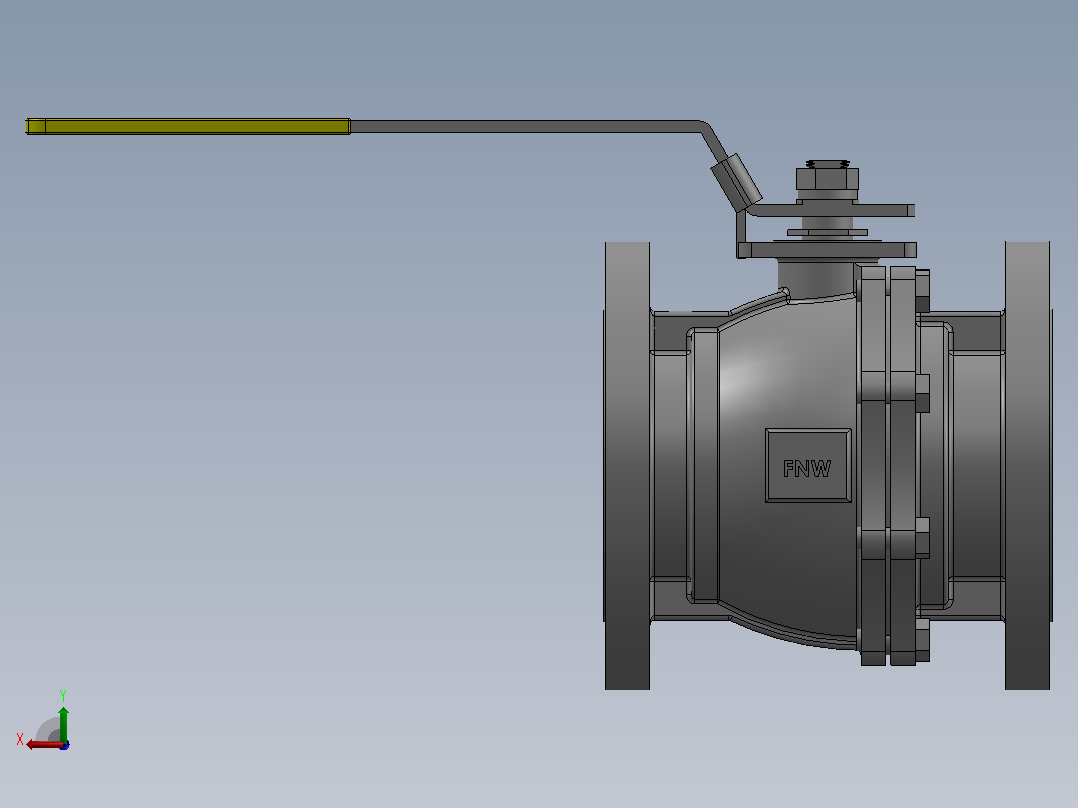Select the hex nut on top of the stem

(827, 179)
